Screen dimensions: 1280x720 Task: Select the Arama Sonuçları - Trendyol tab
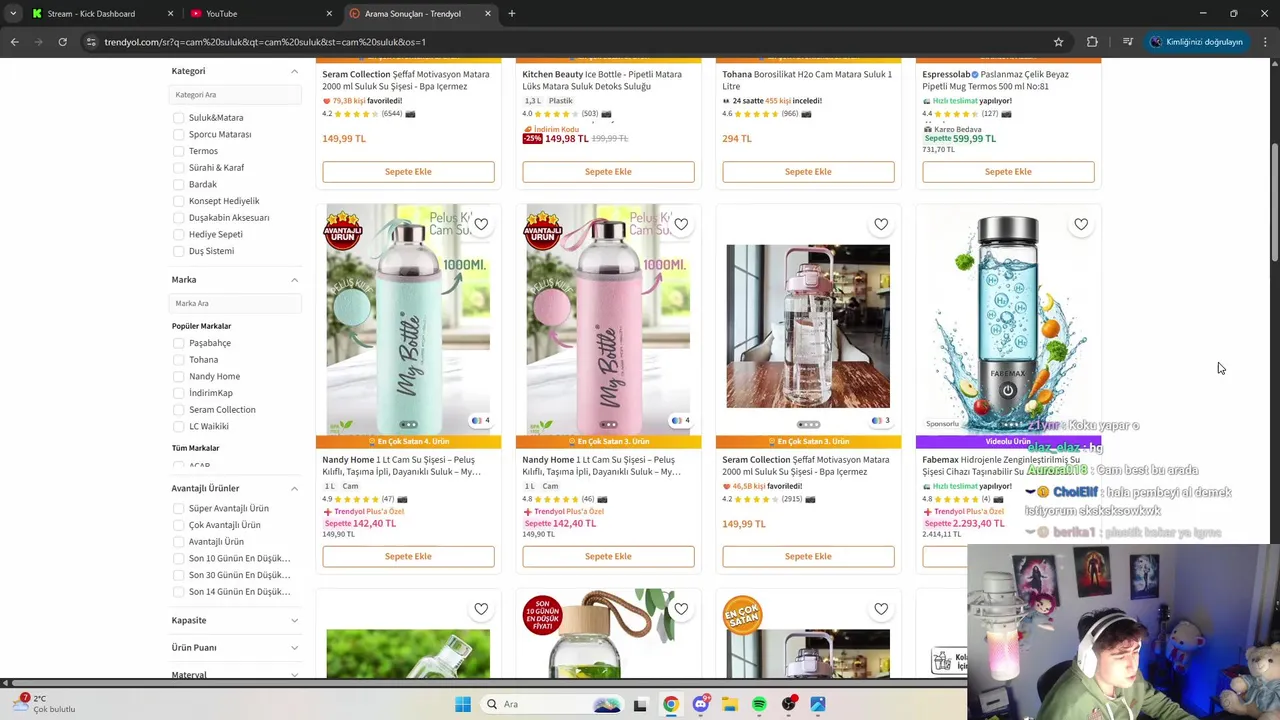(420, 14)
